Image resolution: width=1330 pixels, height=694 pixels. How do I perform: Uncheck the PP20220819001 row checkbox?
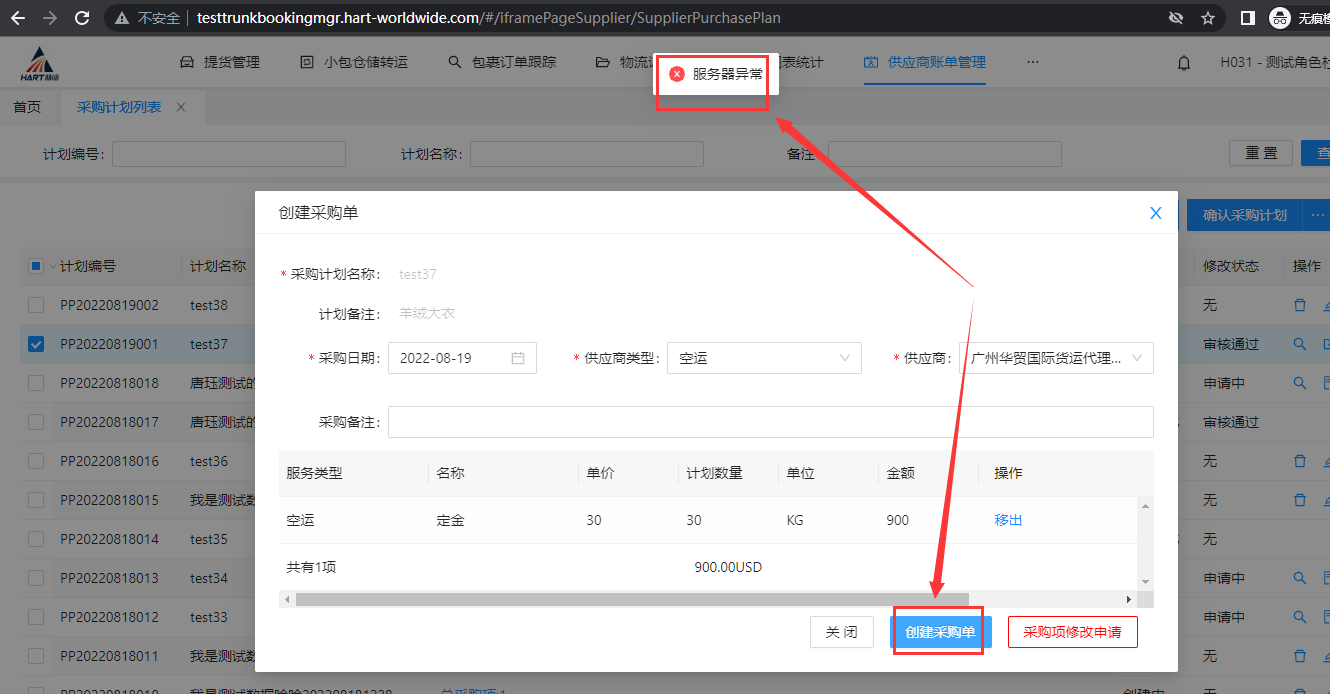36,344
